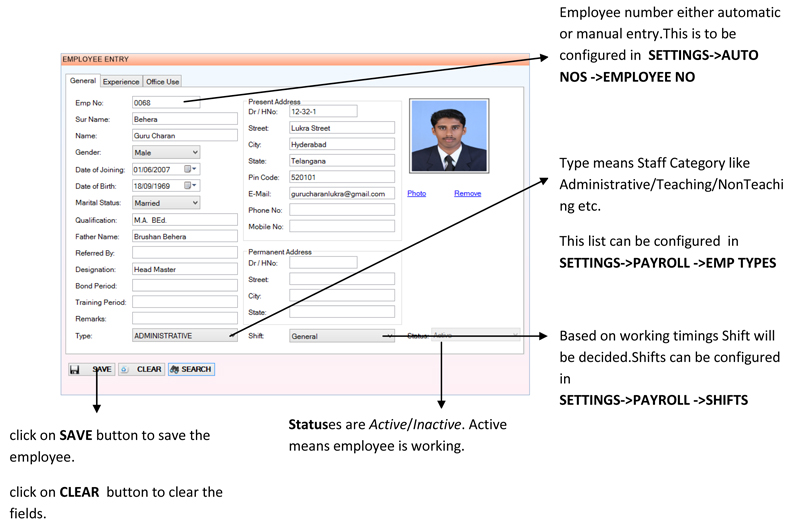Click the empty Phone No field
This screenshot has width=801, height=524.
click(x=342, y=210)
